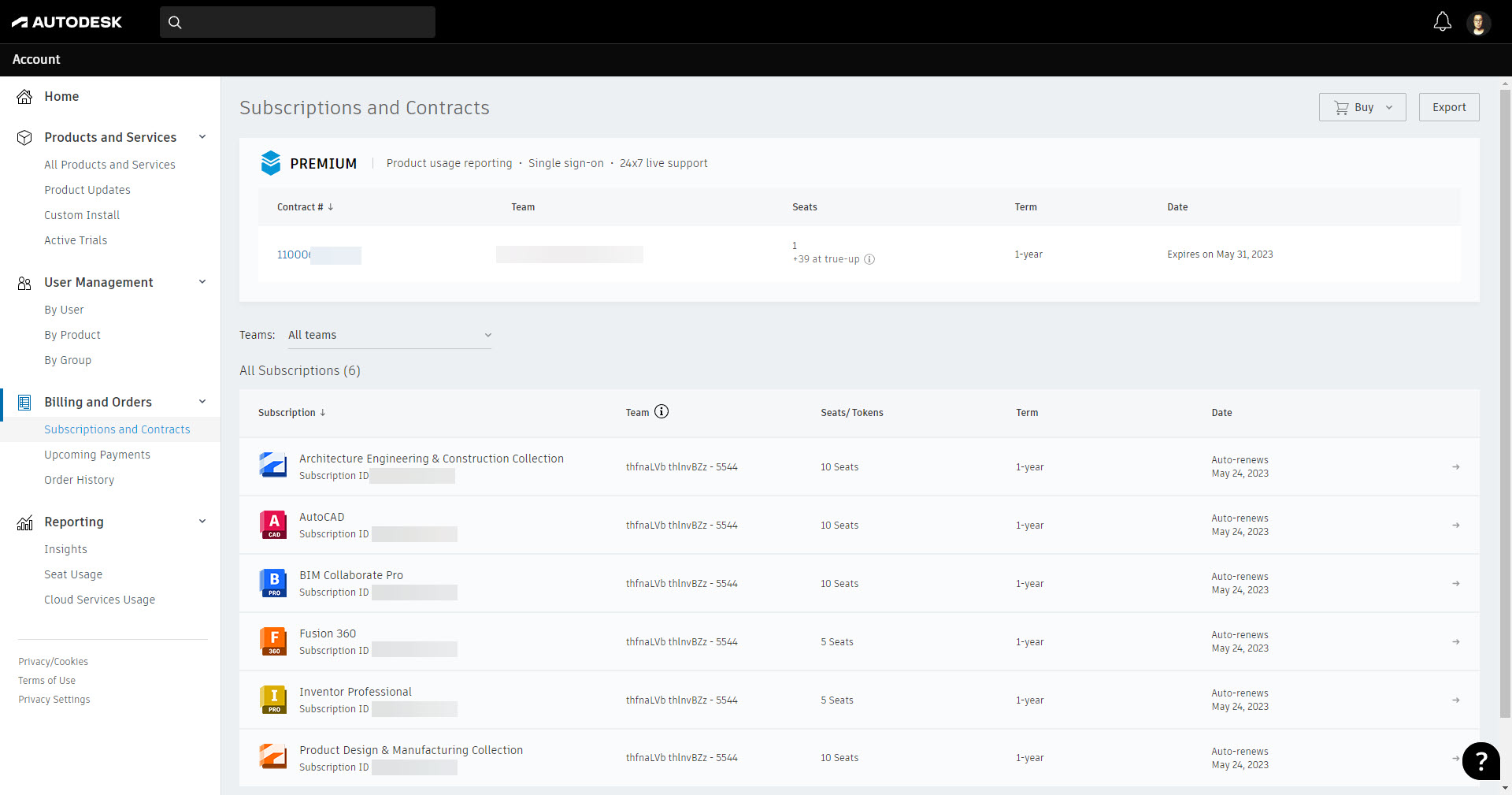Click the Export button
Viewport: 1512px width, 795px height.
(1449, 107)
